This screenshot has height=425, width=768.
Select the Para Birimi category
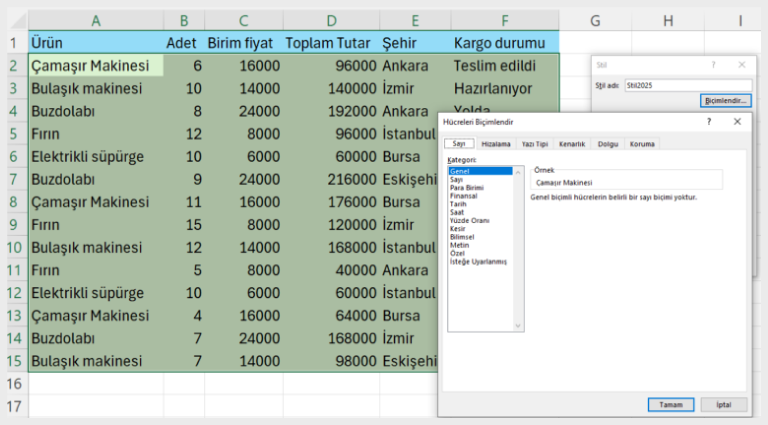[x=480, y=188]
